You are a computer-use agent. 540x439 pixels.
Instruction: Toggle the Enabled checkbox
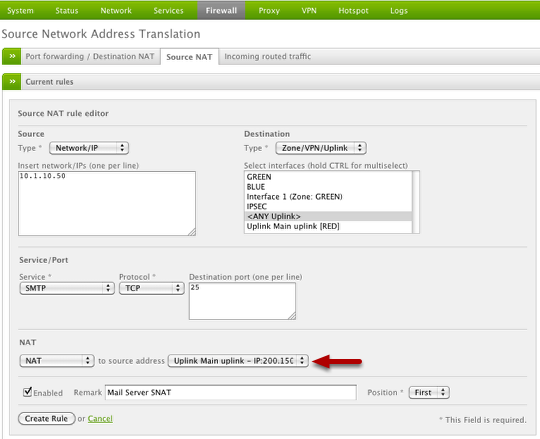(28, 392)
